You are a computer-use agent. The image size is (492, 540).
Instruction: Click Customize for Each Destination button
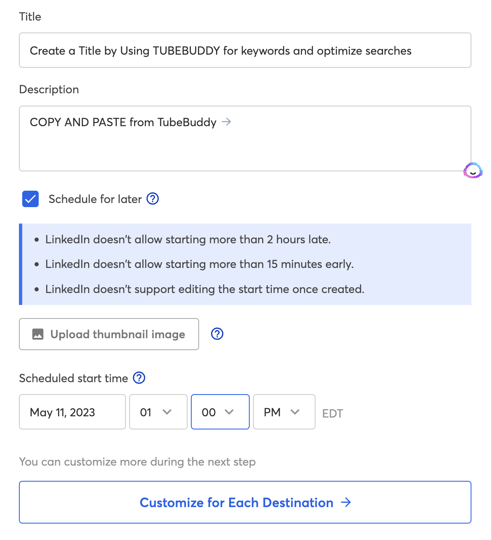pyautogui.click(x=245, y=502)
